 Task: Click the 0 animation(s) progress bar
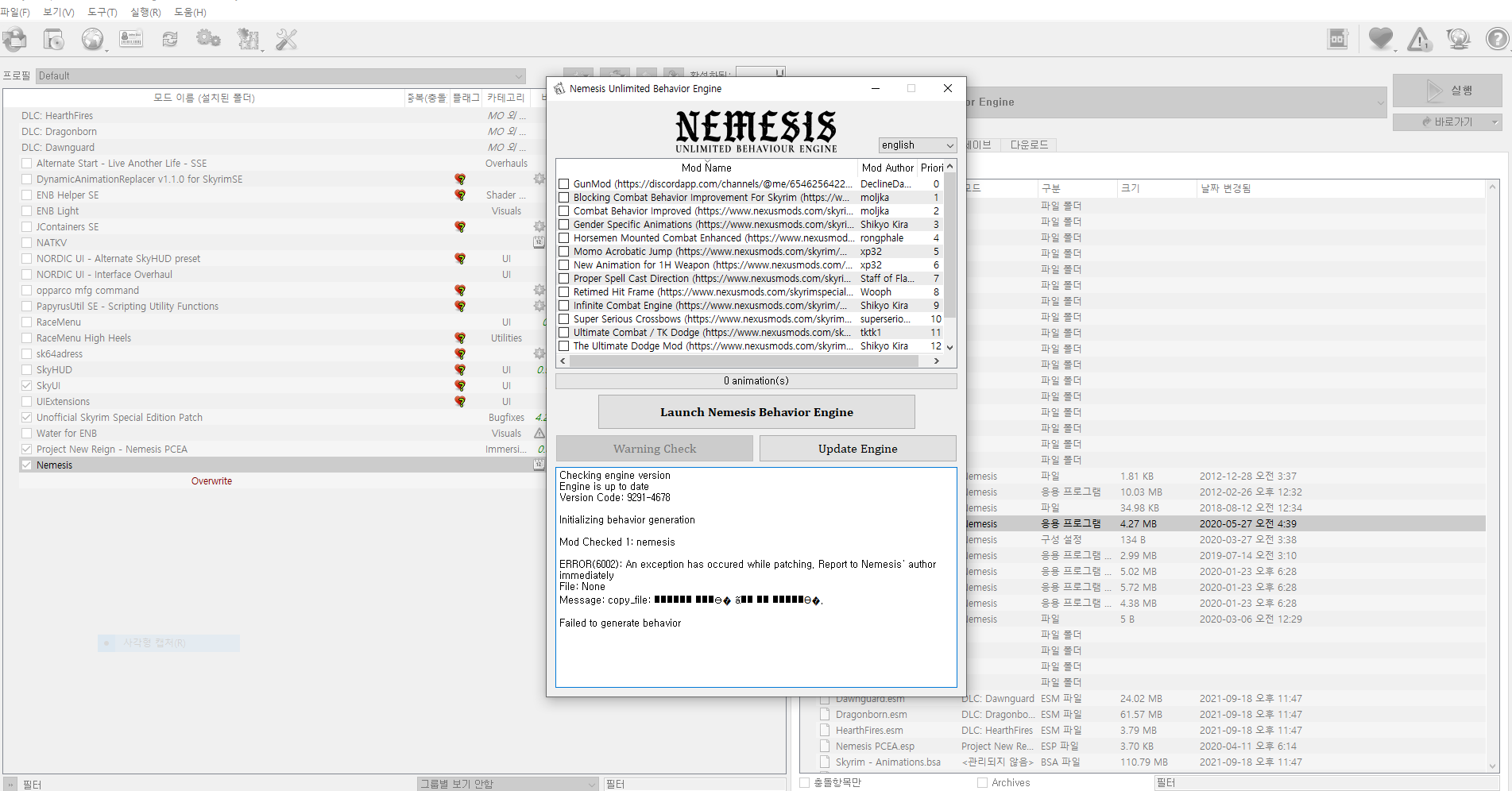click(x=756, y=380)
